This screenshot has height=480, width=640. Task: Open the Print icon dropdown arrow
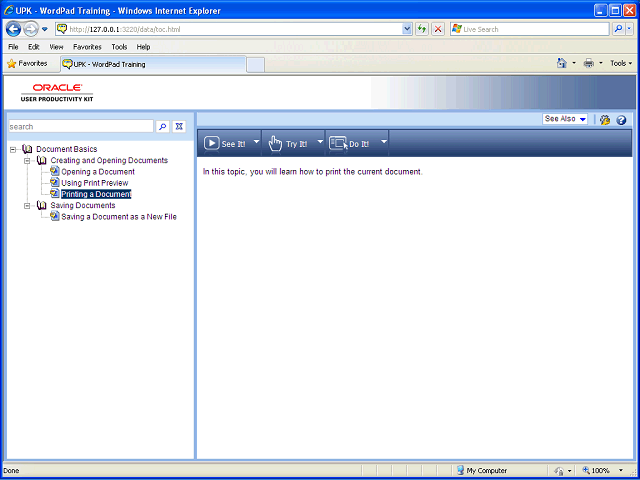[x=600, y=63]
